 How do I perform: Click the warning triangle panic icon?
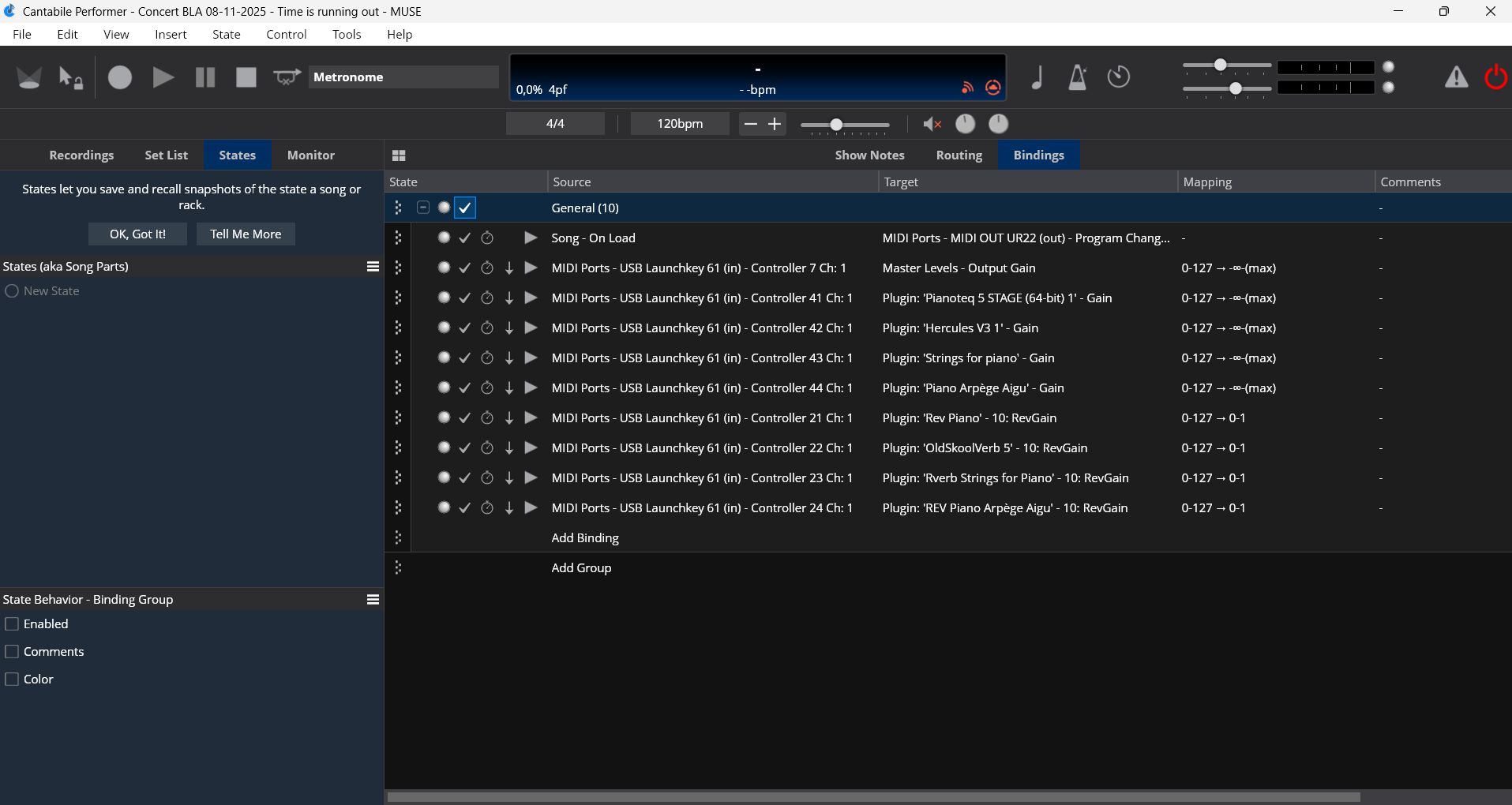click(x=1456, y=77)
